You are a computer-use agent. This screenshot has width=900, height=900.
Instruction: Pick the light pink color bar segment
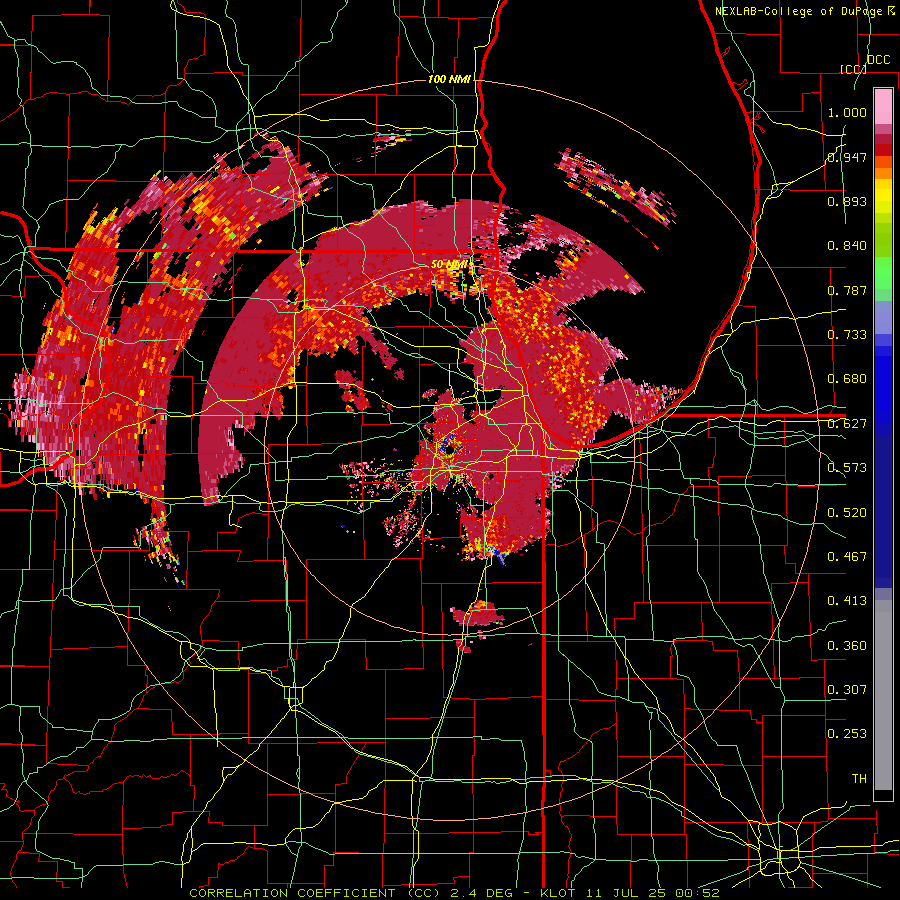coord(883,106)
